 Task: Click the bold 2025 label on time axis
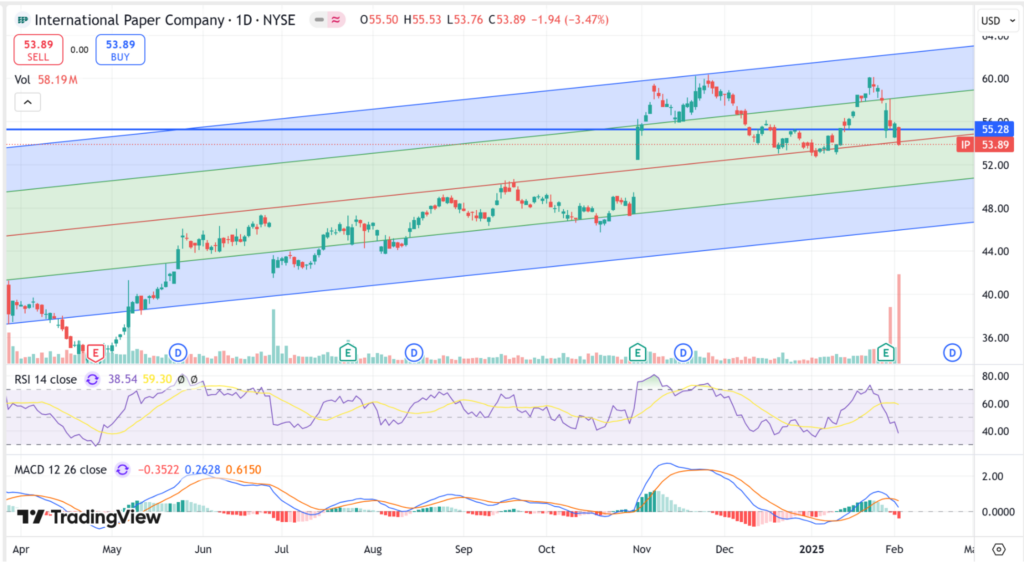[x=812, y=550]
